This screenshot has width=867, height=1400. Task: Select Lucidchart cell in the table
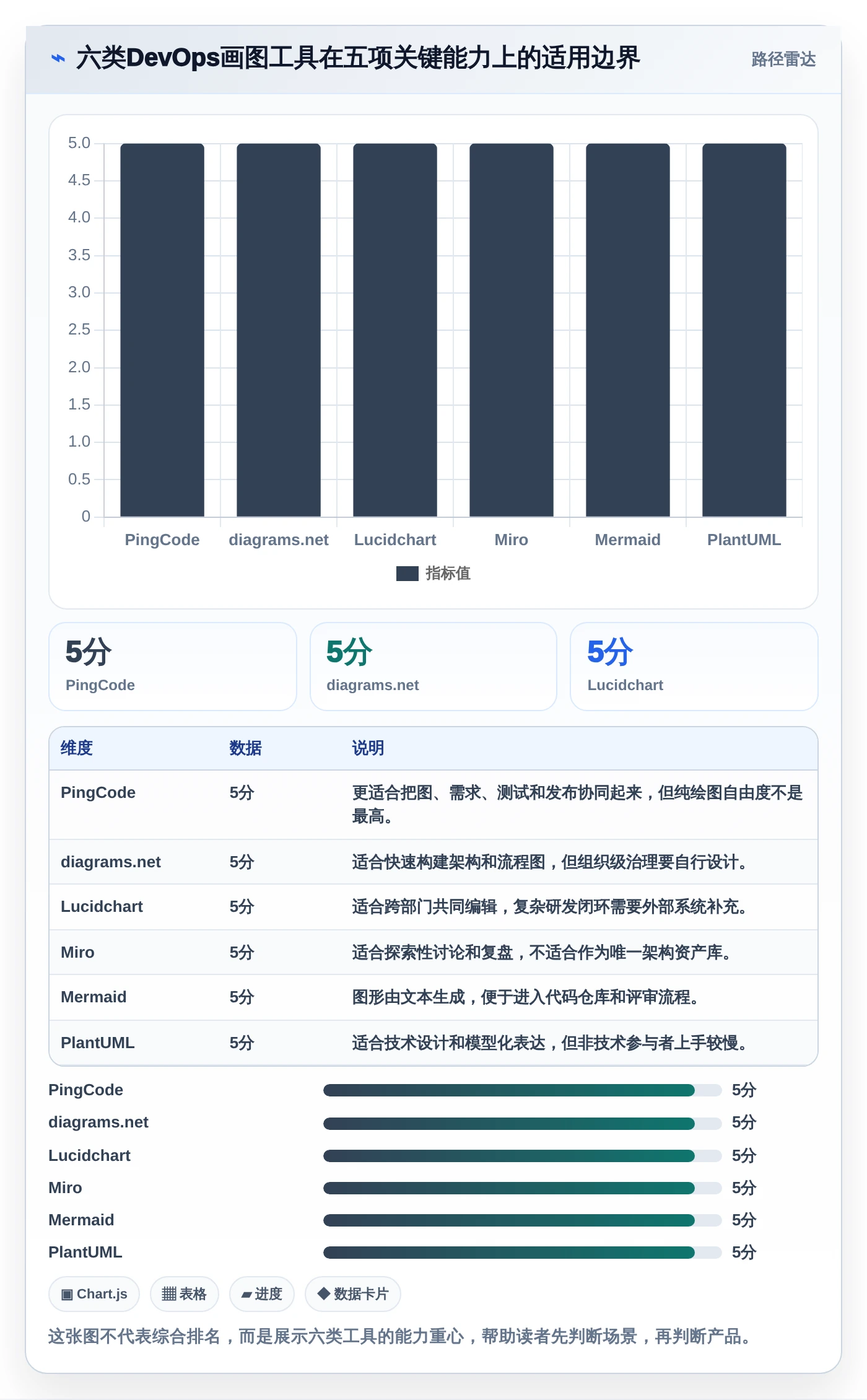coord(102,907)
